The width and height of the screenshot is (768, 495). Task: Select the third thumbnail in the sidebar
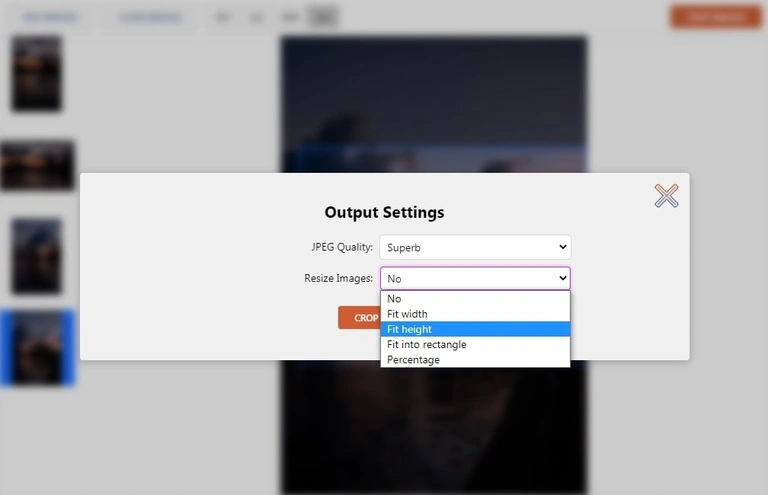[x=37, y=256]
